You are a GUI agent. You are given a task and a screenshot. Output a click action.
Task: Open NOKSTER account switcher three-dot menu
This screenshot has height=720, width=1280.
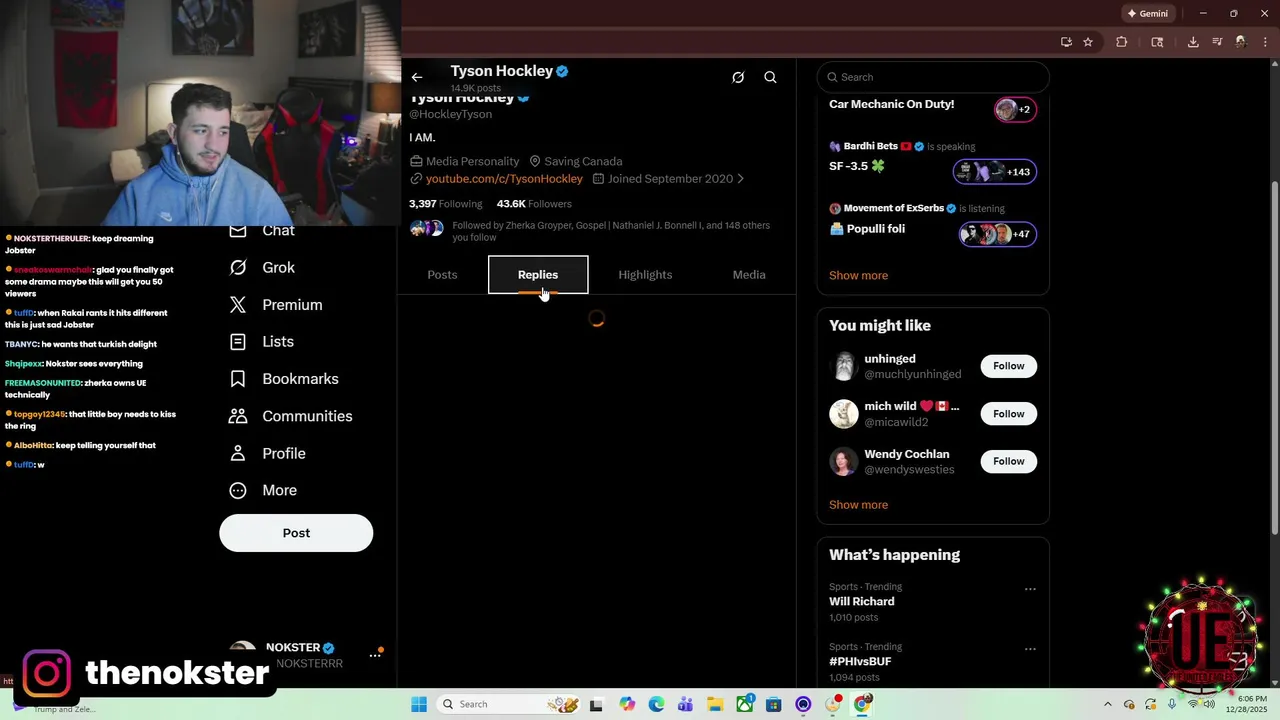click(x=375, y=655)
